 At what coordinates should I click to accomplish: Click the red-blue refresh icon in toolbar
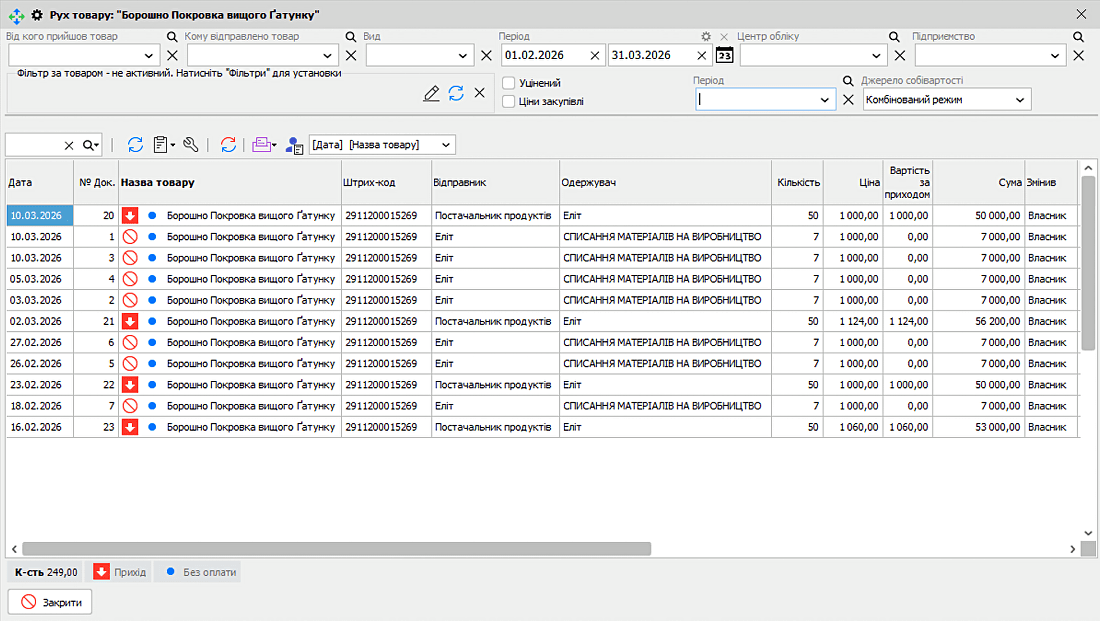[229, 145]
